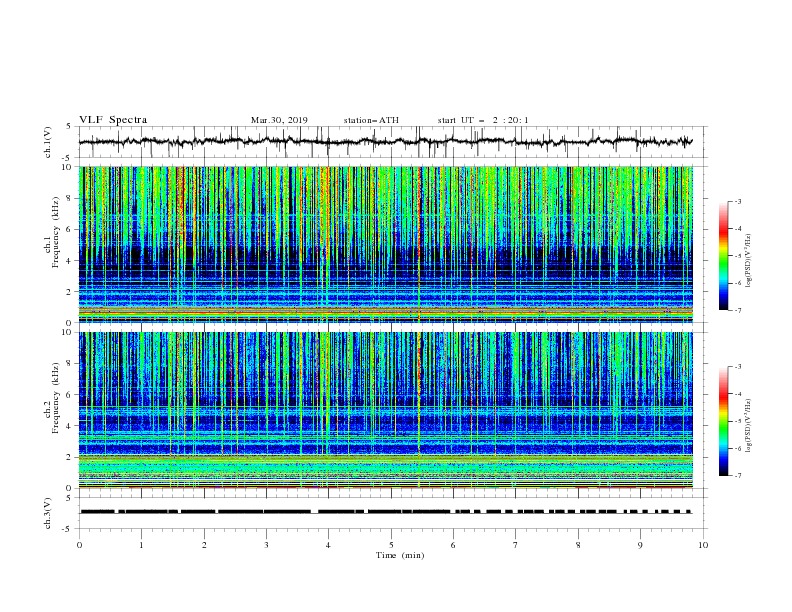Click the time axis tick label "4"
The width and height of the screenshot is (792, 612).
click(x=329, y=545)
